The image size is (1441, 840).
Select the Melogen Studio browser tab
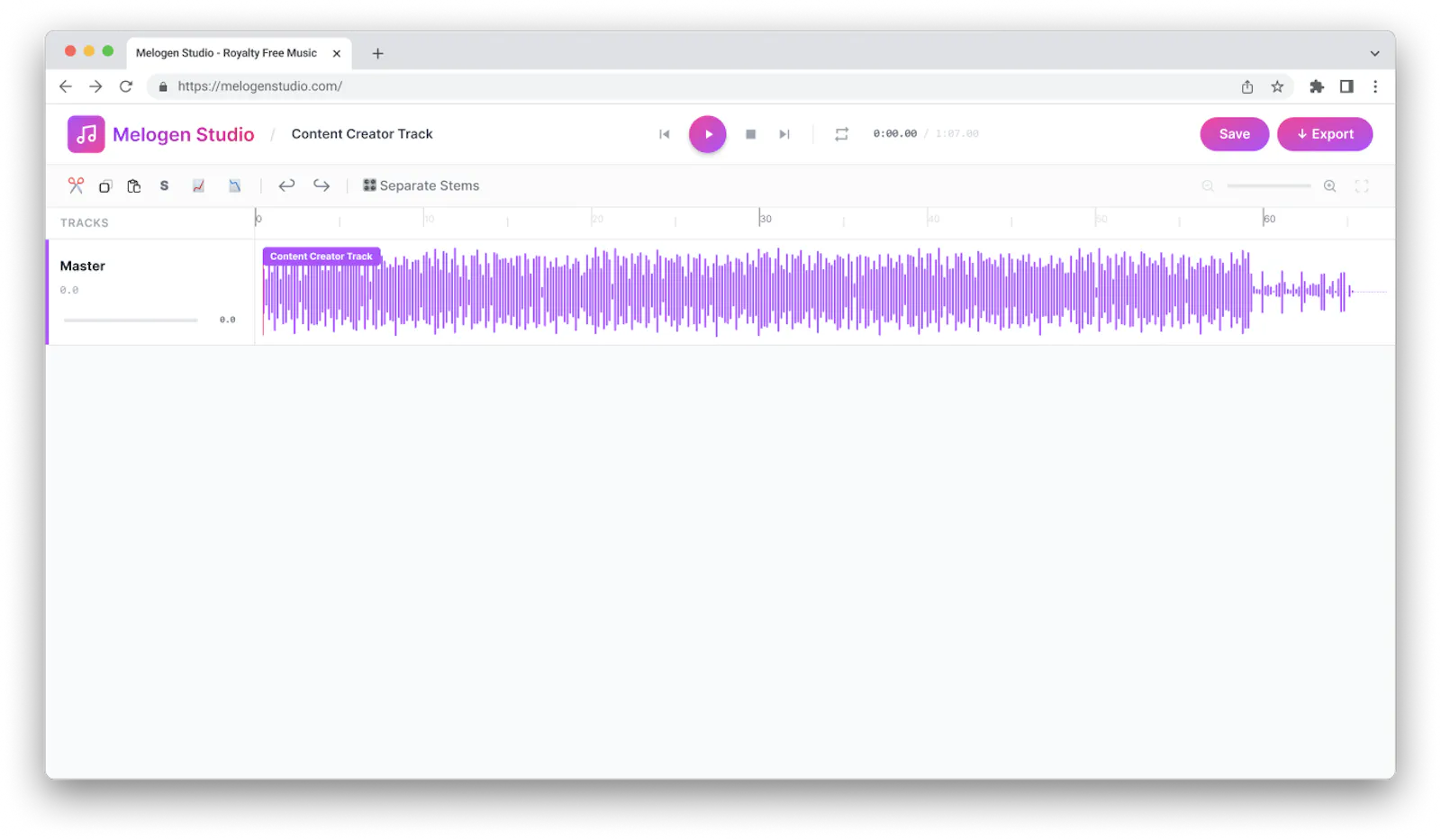click(x=239, y=53)
